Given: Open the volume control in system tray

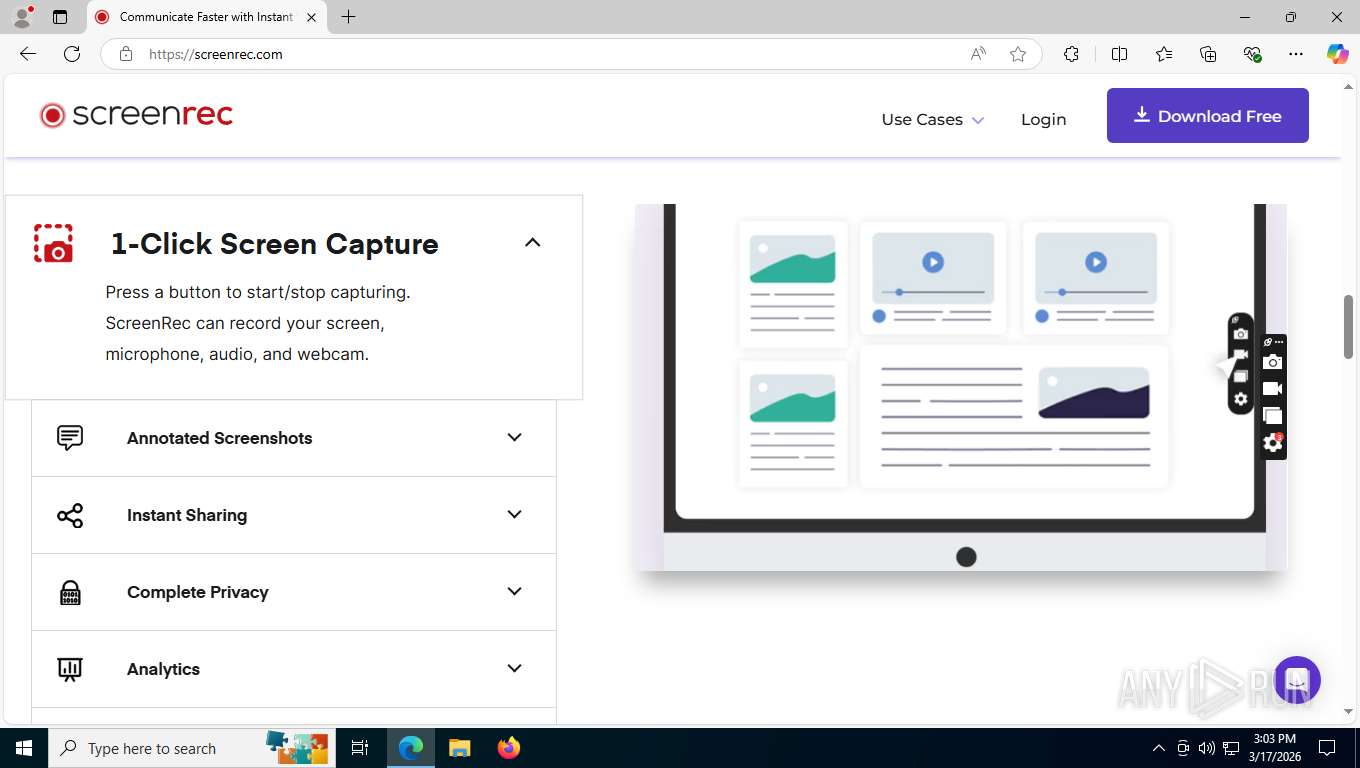Looking at the screenshot, I should (1207, 748).
